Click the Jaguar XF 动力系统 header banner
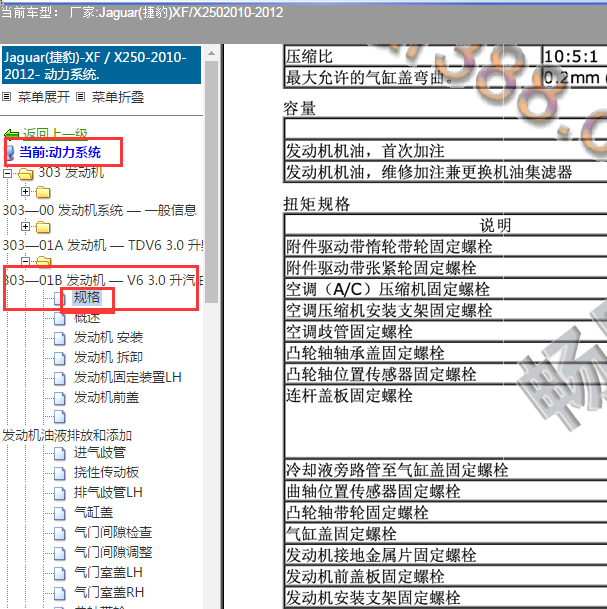Viewport: 607px width, 609px height. coord(102,65)
